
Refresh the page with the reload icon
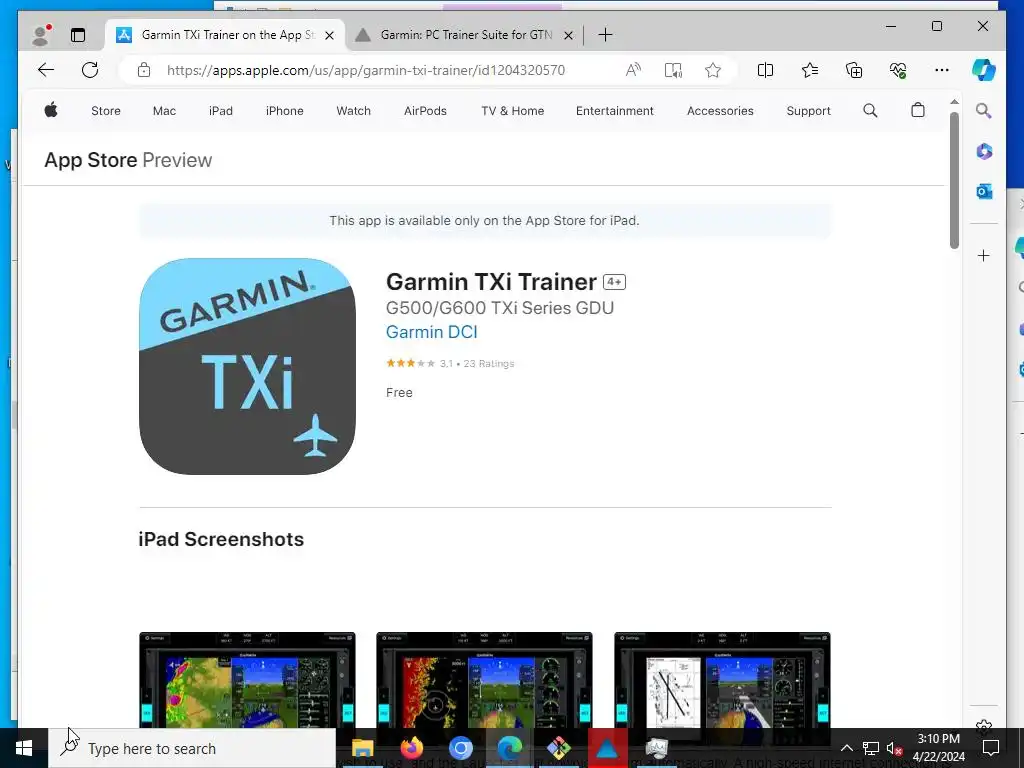90,70
